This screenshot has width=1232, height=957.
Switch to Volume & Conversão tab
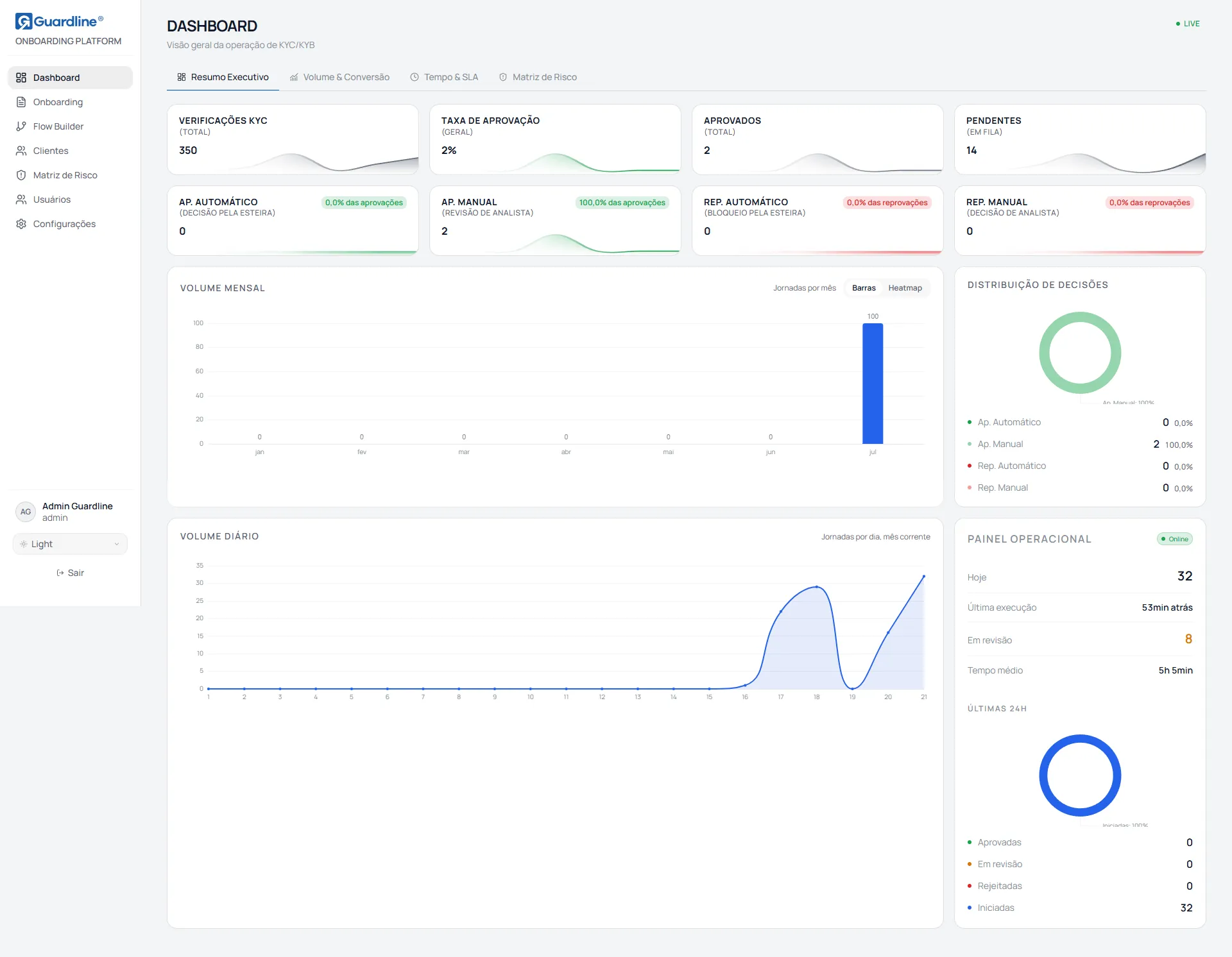[339, 77]
